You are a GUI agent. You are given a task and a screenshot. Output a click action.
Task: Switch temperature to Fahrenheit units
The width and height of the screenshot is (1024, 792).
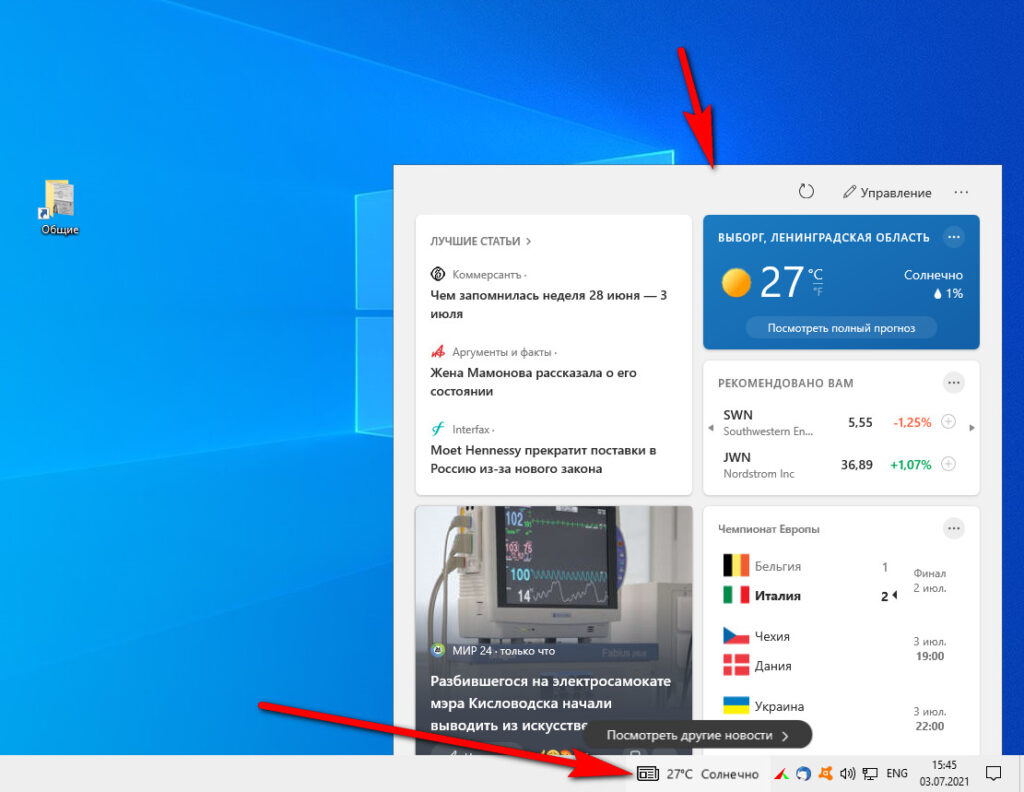click(x=817, y=292)
